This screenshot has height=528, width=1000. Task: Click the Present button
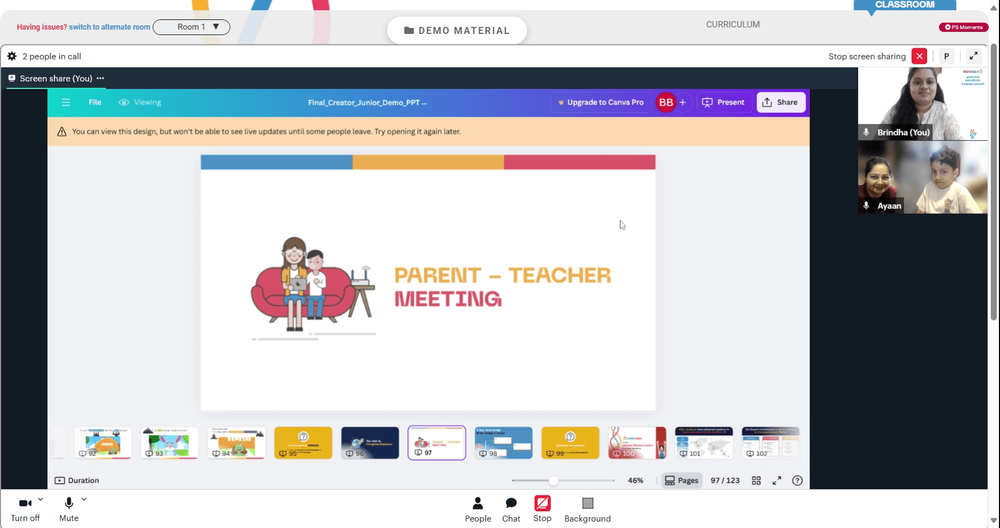(x=723, y=102)
